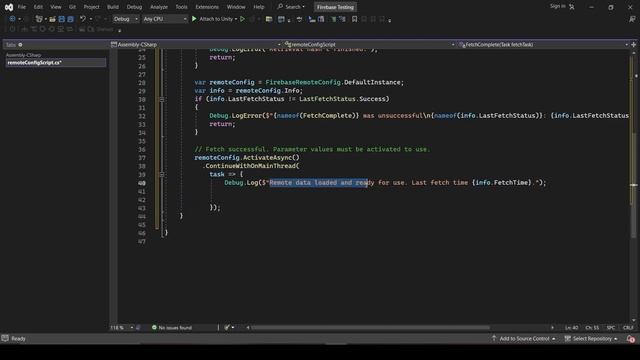Click the green Attach to Unity play button
The height and width of the screenshot is (360, 640).
pyautogui.click(x=194, y=19)
